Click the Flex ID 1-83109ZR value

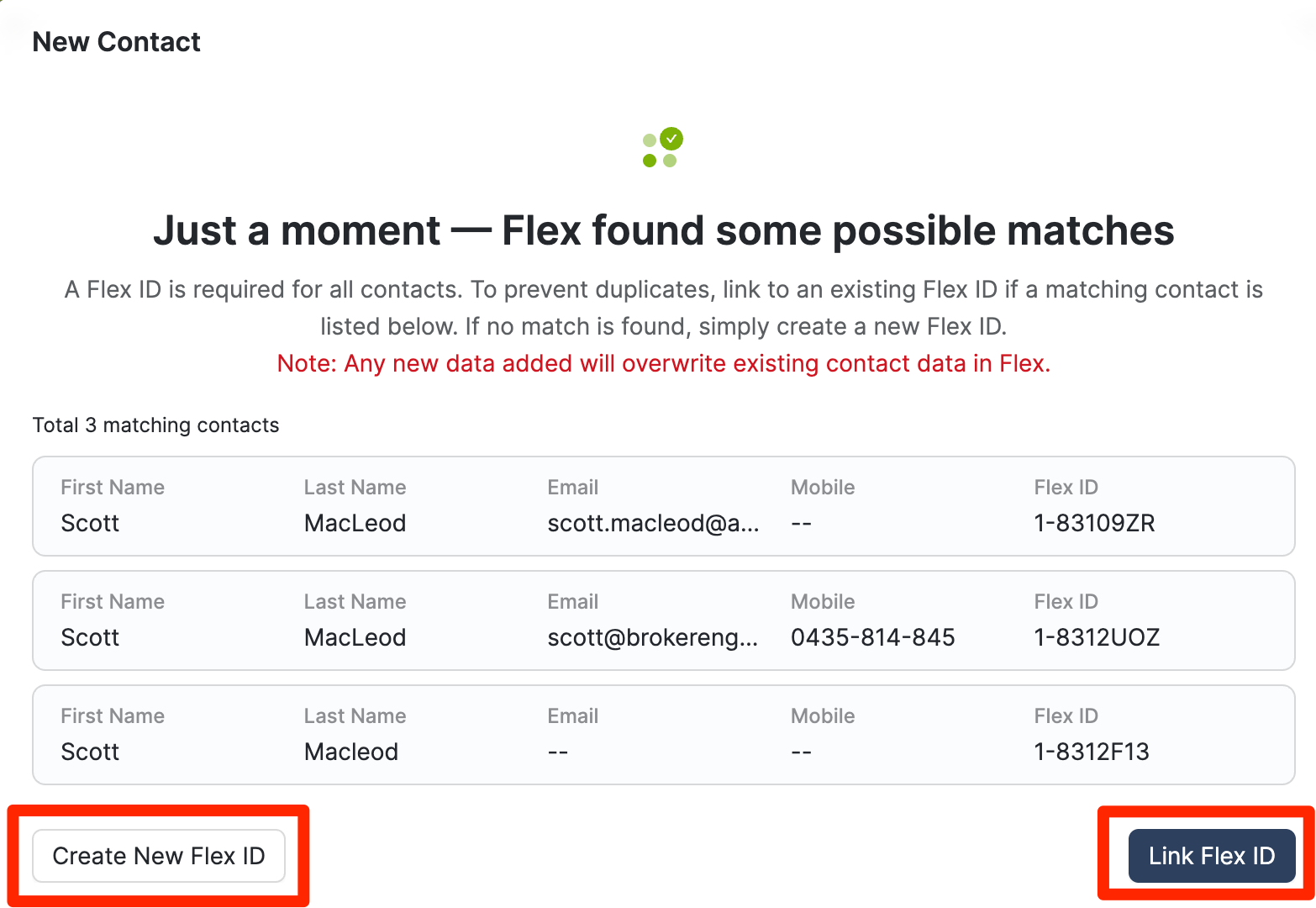[x=1094, y=523]
